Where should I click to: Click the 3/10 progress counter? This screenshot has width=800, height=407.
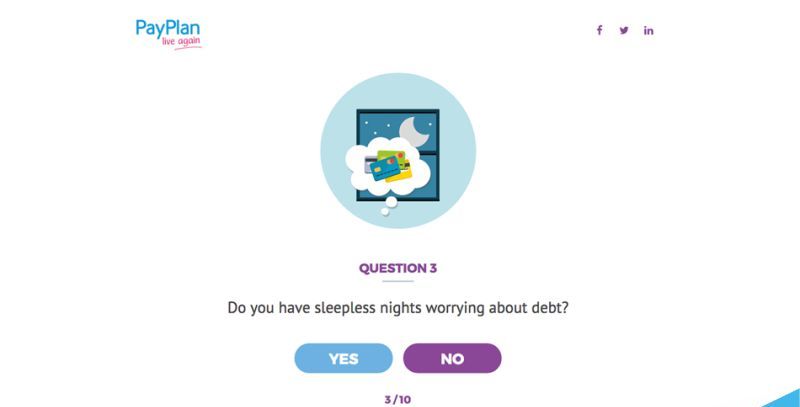point(398,400)
